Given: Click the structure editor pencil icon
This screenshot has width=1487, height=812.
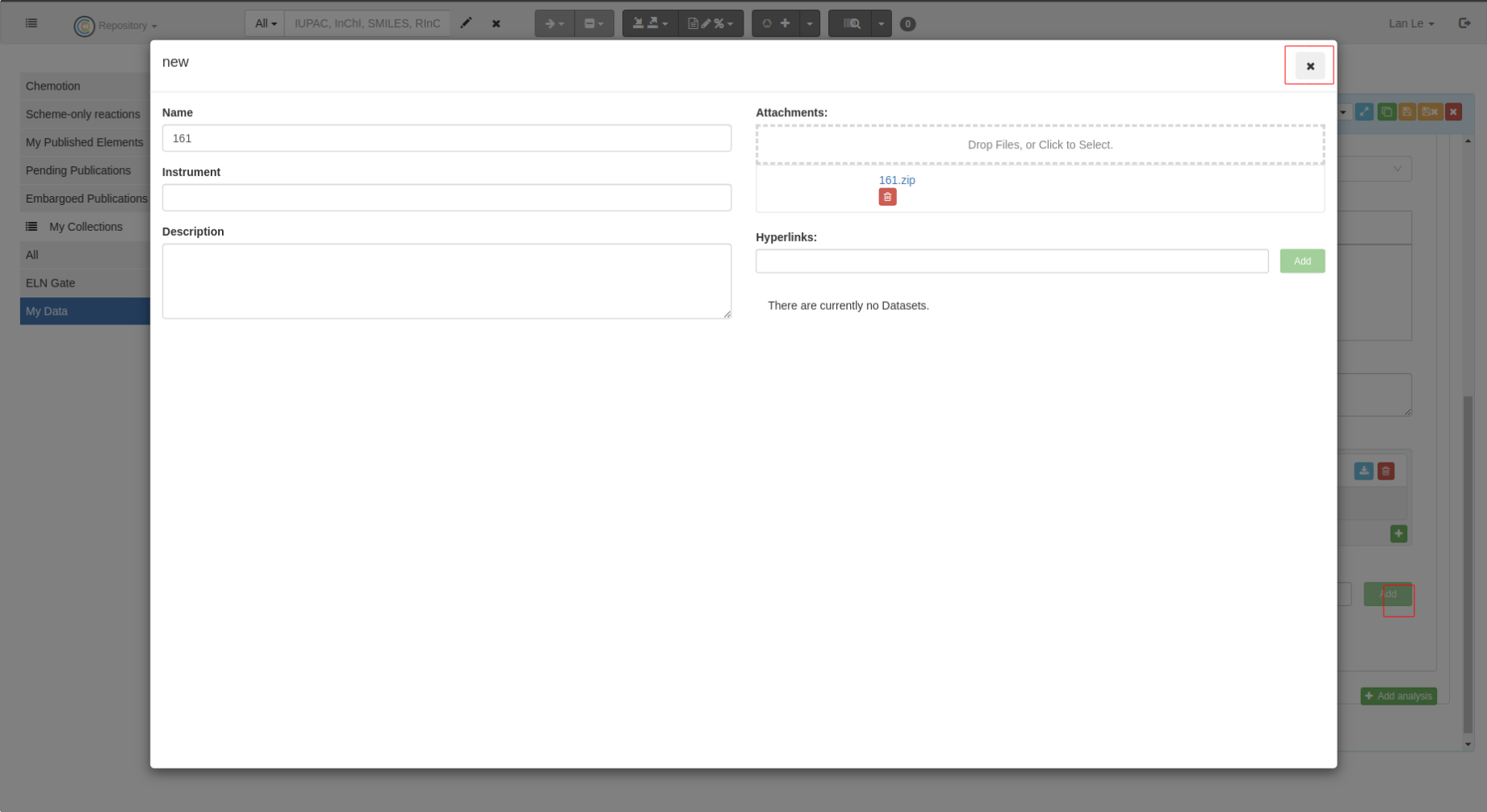Looking at the screenshot, I should tap(466, 23).
